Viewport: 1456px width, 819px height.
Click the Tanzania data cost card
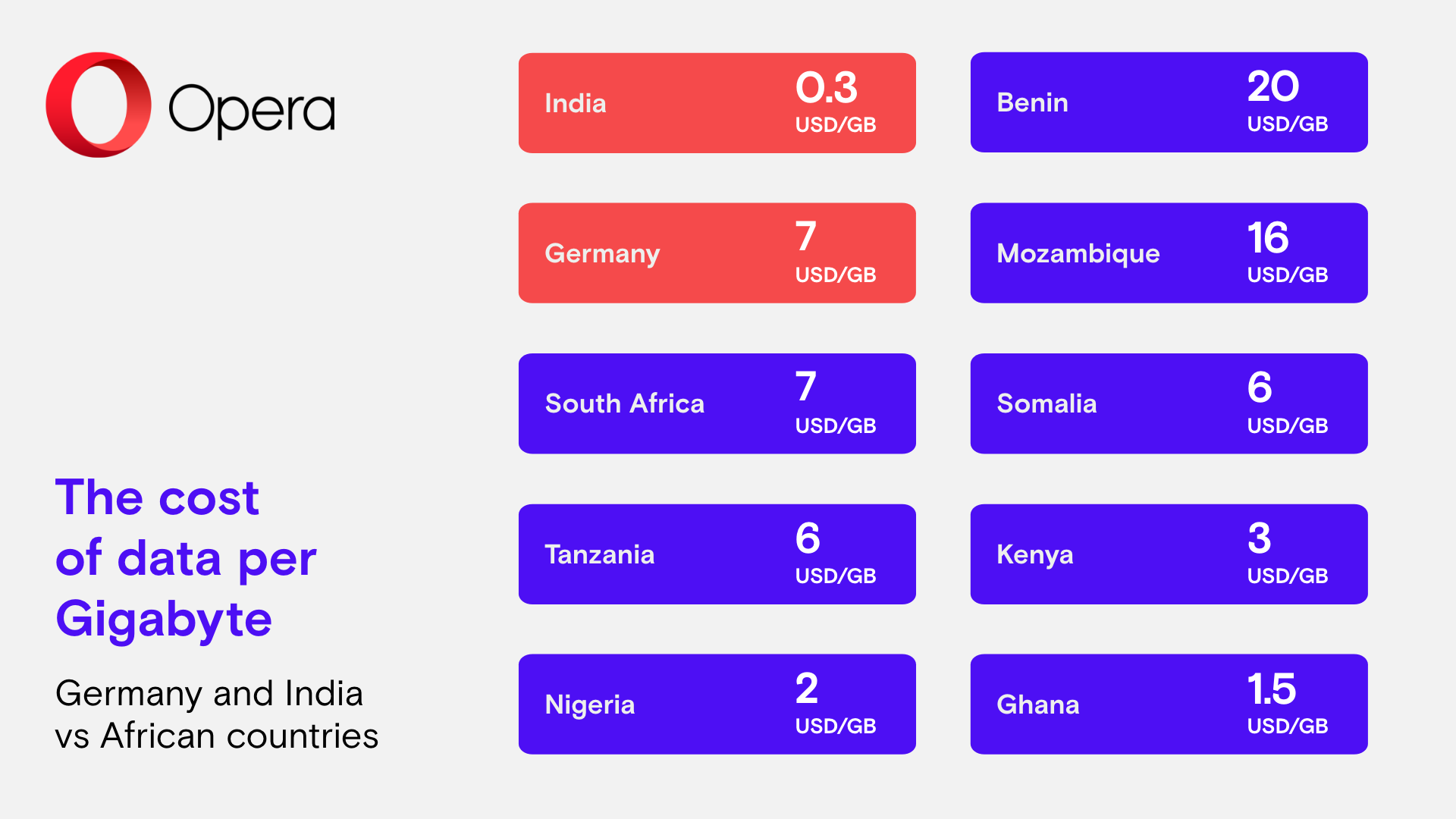[717, 554]
